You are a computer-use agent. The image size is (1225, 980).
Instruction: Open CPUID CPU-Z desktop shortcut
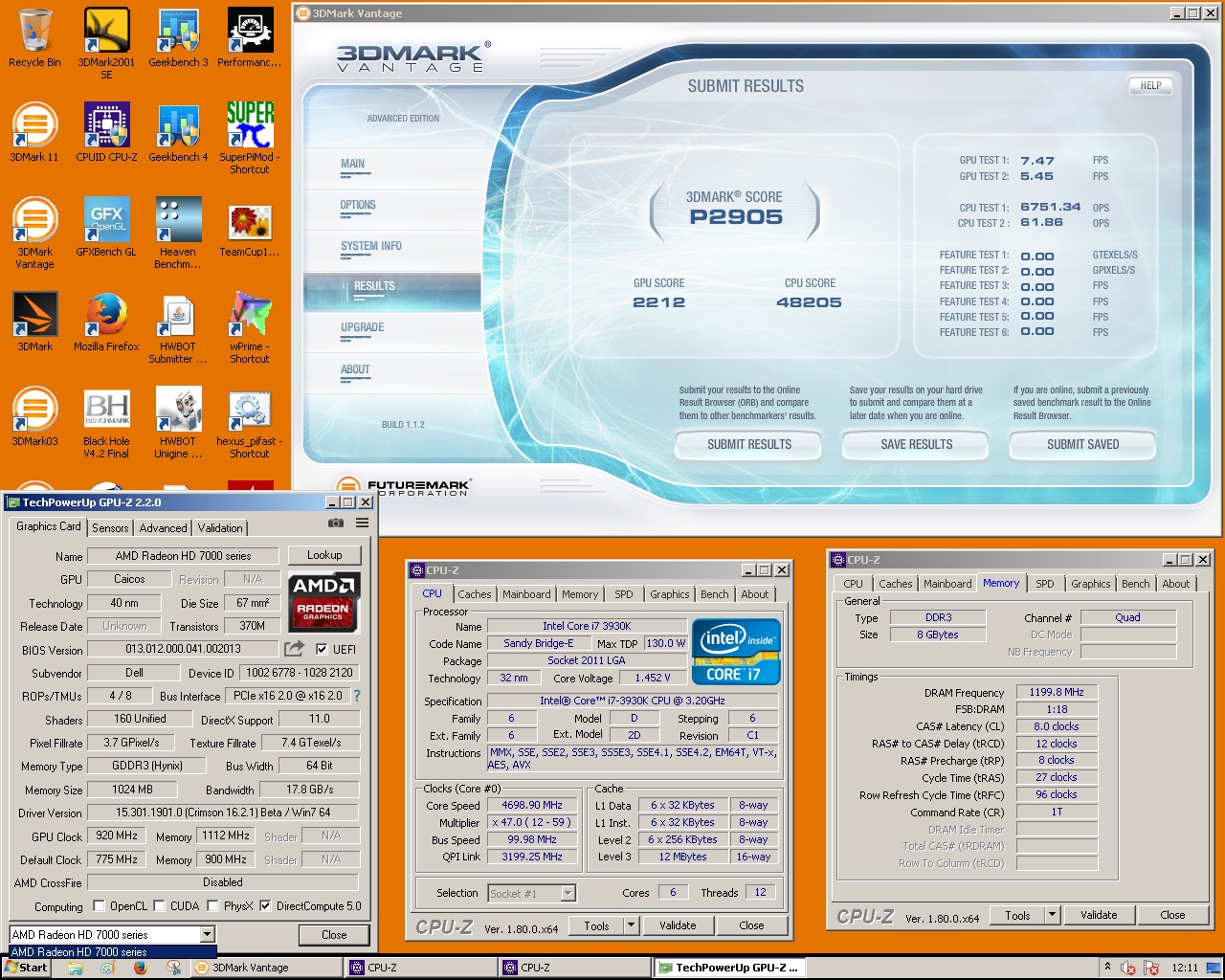point(106,132)
